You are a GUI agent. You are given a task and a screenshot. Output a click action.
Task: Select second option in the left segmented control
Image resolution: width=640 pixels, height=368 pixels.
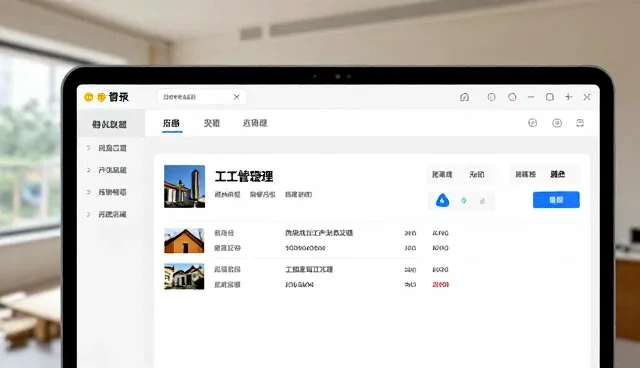pyautogui.click(x=477, y=175)
